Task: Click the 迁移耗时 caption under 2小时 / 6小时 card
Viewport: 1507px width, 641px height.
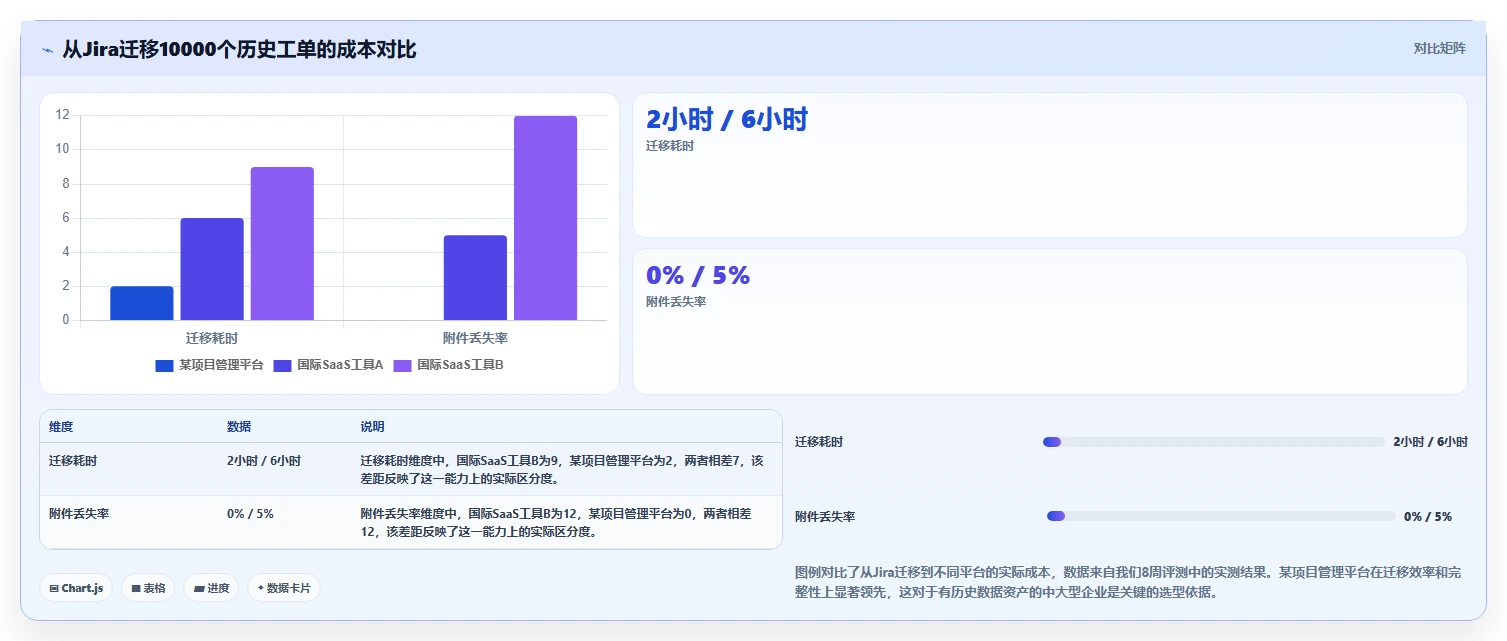Action: point(670,146)
